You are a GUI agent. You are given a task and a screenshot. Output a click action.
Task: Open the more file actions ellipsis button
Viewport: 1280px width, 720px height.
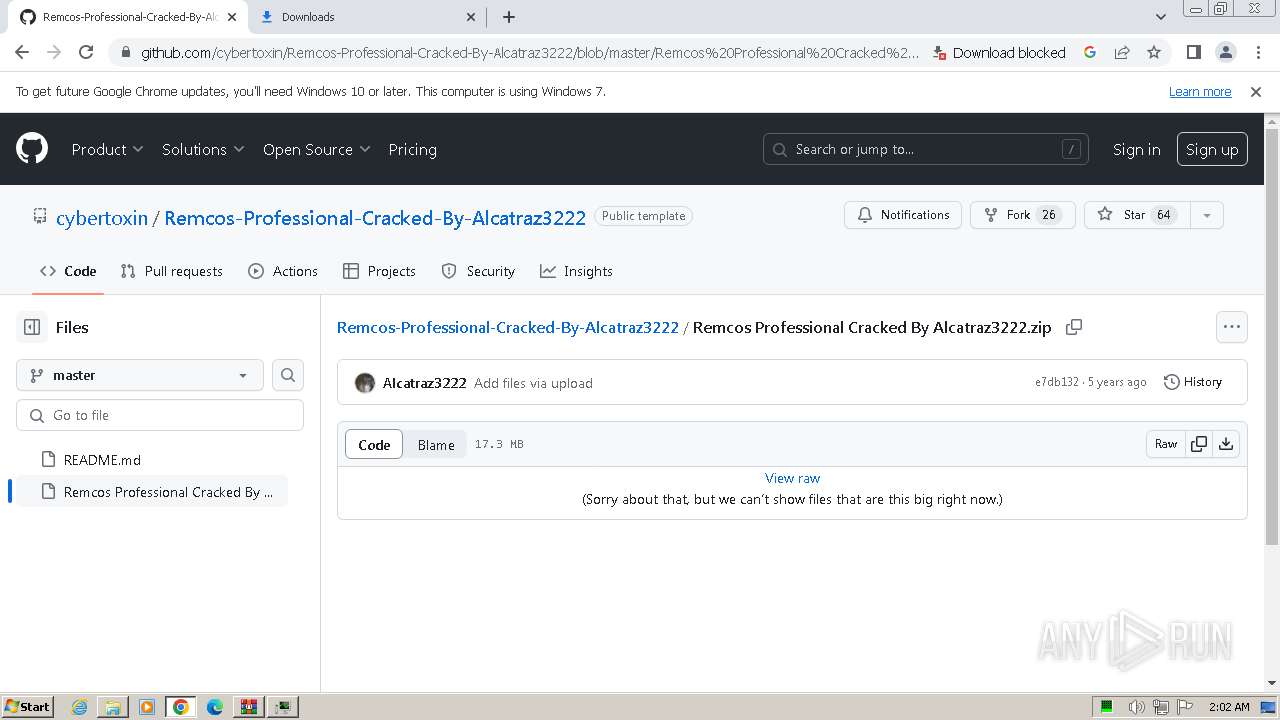pos(1232,327)
